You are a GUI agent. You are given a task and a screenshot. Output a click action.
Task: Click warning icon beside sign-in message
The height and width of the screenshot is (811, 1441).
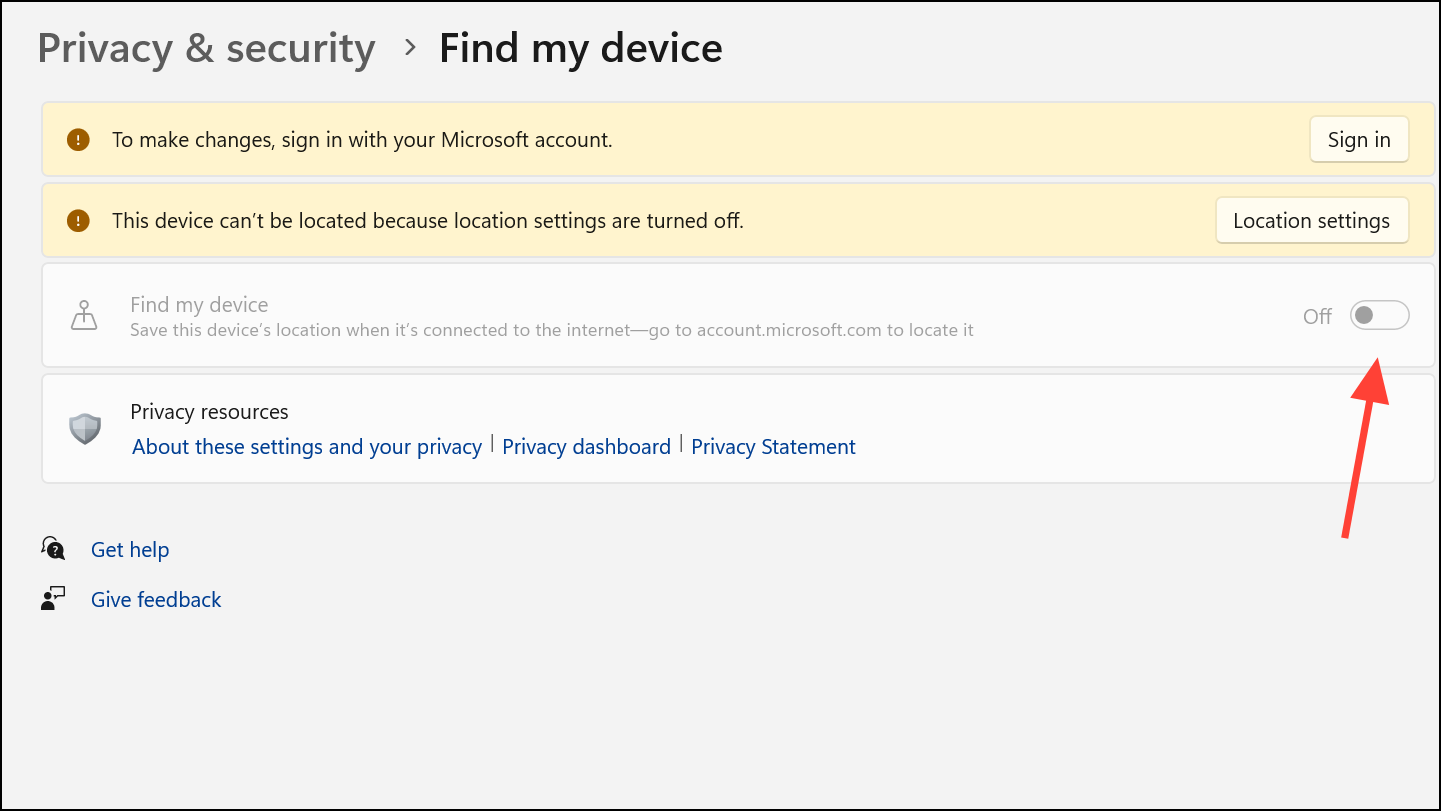coord(78,140)
